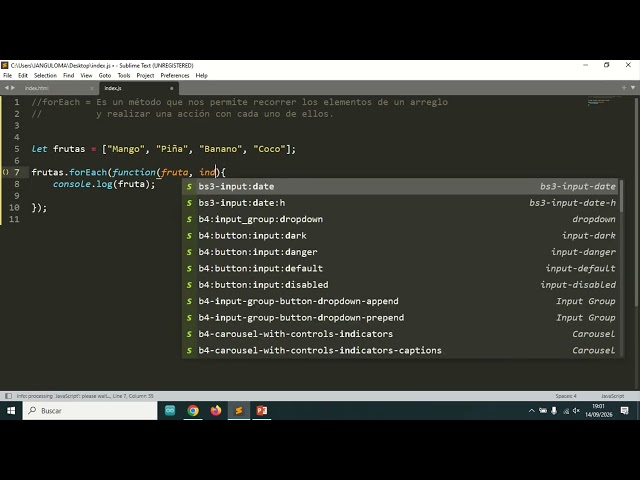Select bs3-input:date:h completion

click(401, 203)
